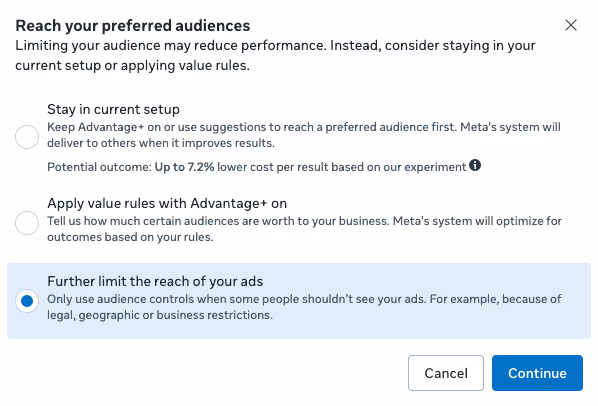This screenshot has height=406, width=598.
Task: Click the Keep Advantage+ on description text
Action: [x=304, y=135]
